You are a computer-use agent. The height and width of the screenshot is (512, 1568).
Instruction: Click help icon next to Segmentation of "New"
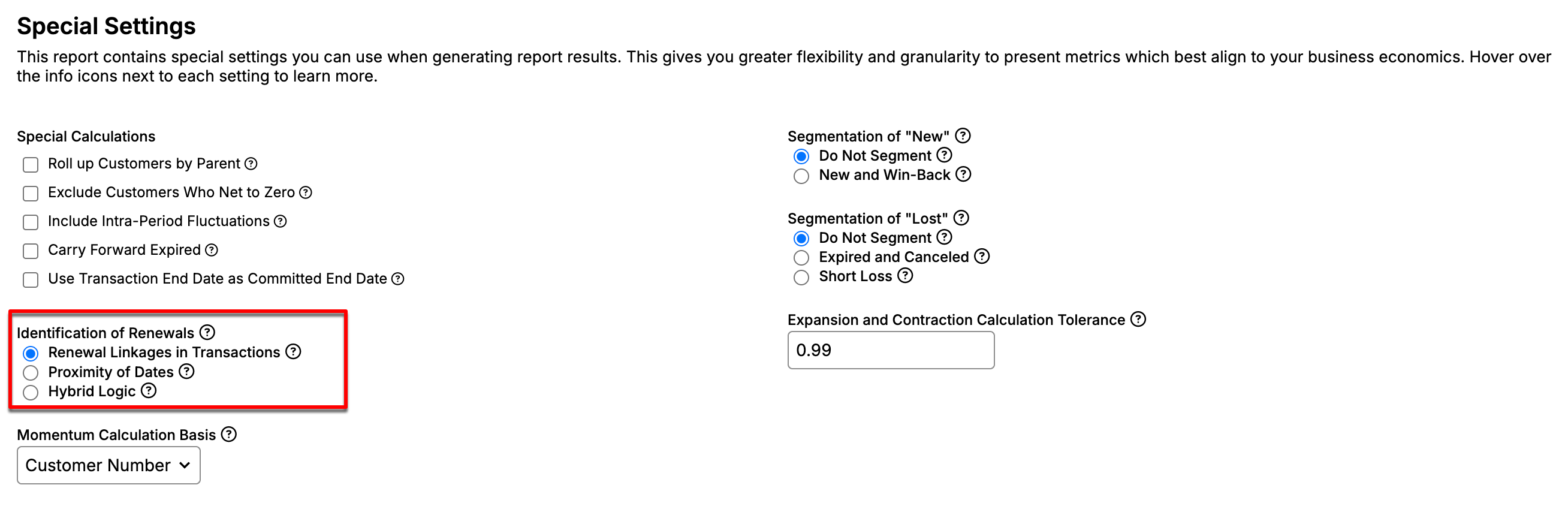963,135
